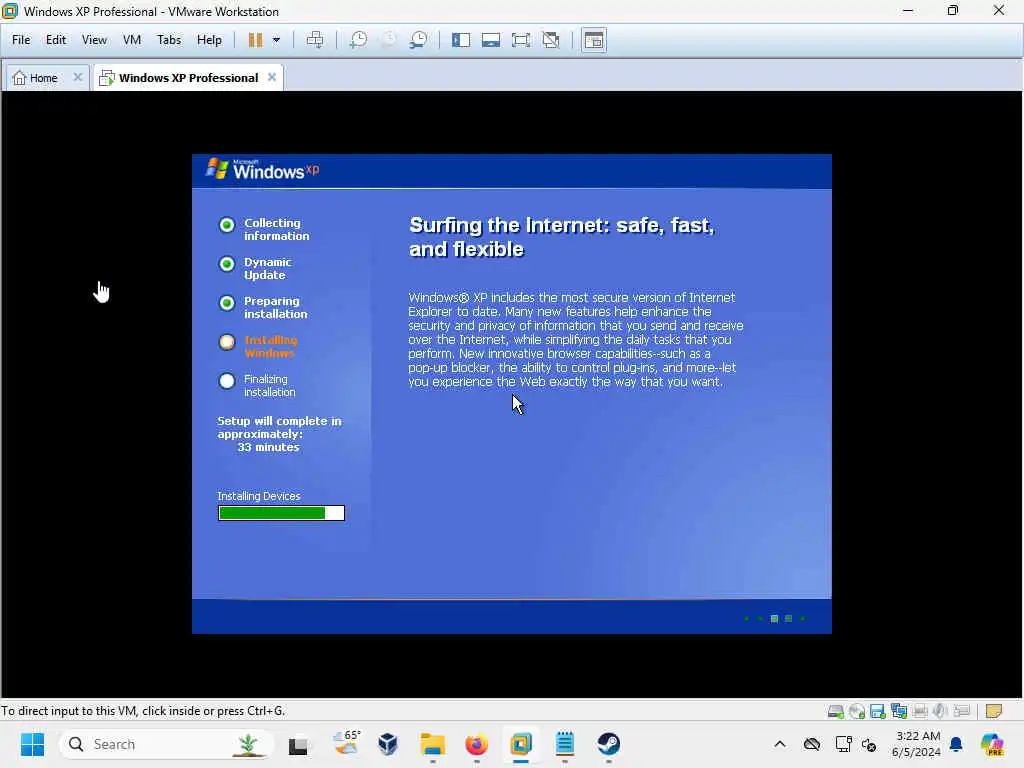Open the notifications bell
Viewport: 1024px width, 768px height.
956,744
